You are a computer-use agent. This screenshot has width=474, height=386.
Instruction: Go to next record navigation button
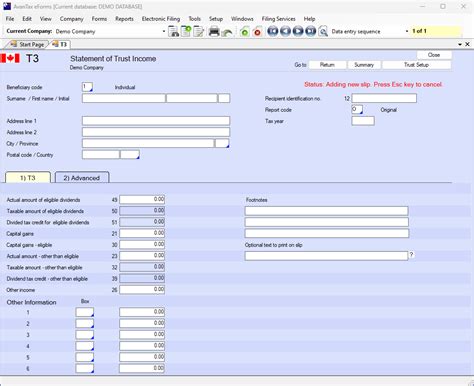point(298,31)
